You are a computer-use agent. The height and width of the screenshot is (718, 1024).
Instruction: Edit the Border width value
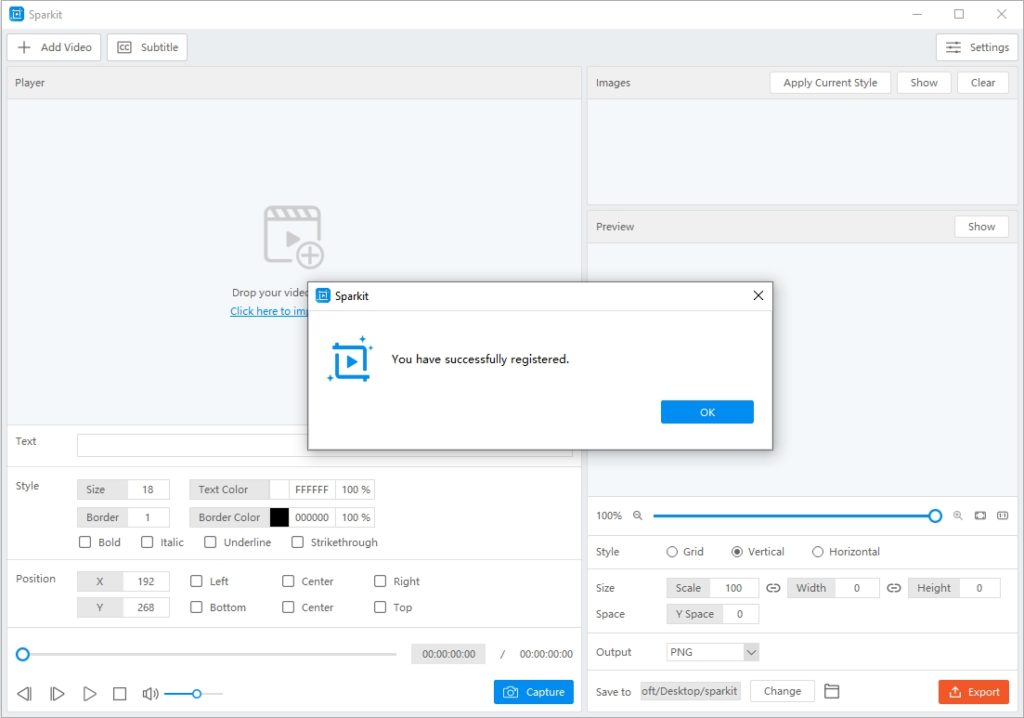(148, 517)
